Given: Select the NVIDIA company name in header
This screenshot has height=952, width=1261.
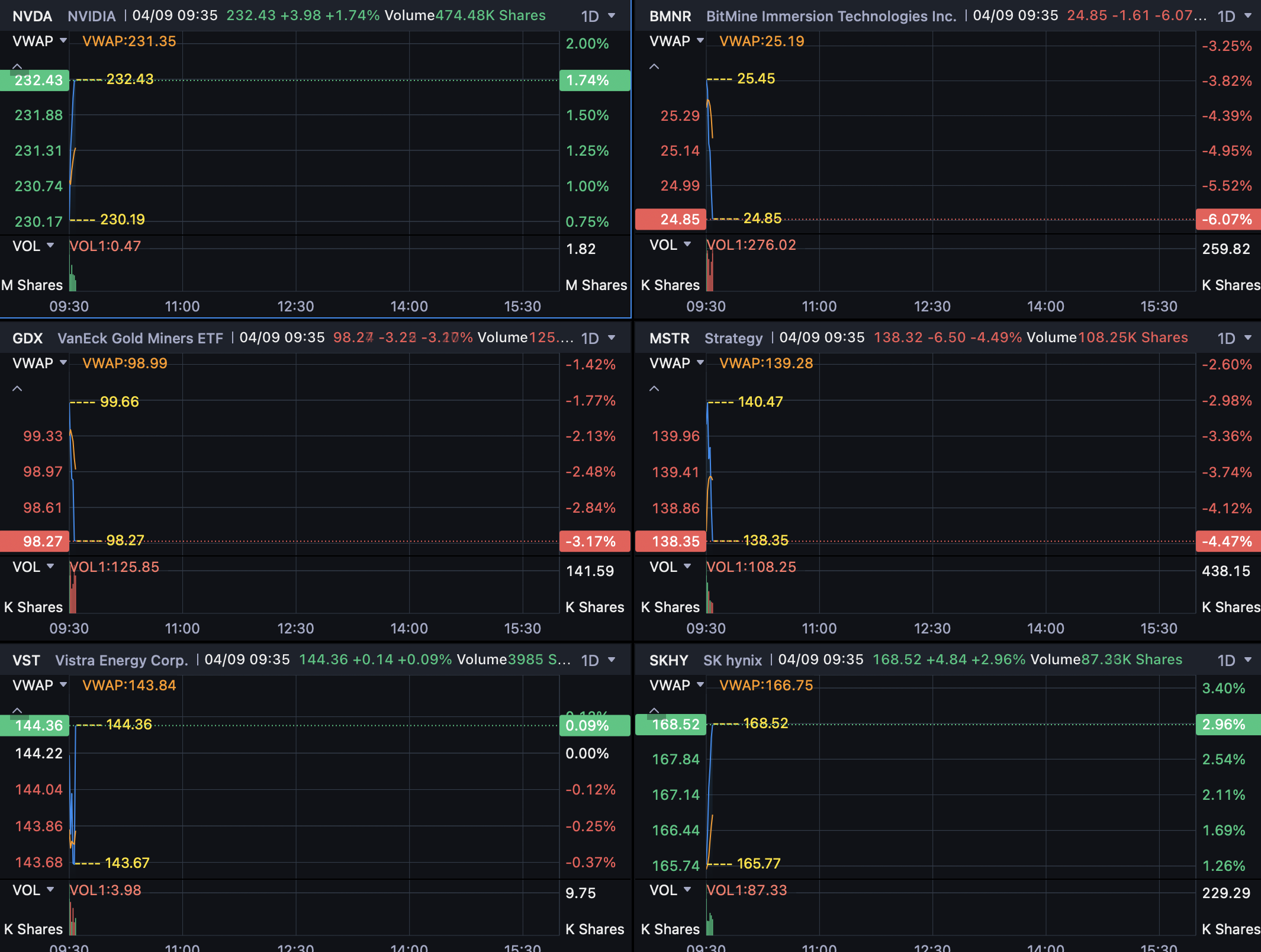Looking at the screenshot, I should coord(92,16).
